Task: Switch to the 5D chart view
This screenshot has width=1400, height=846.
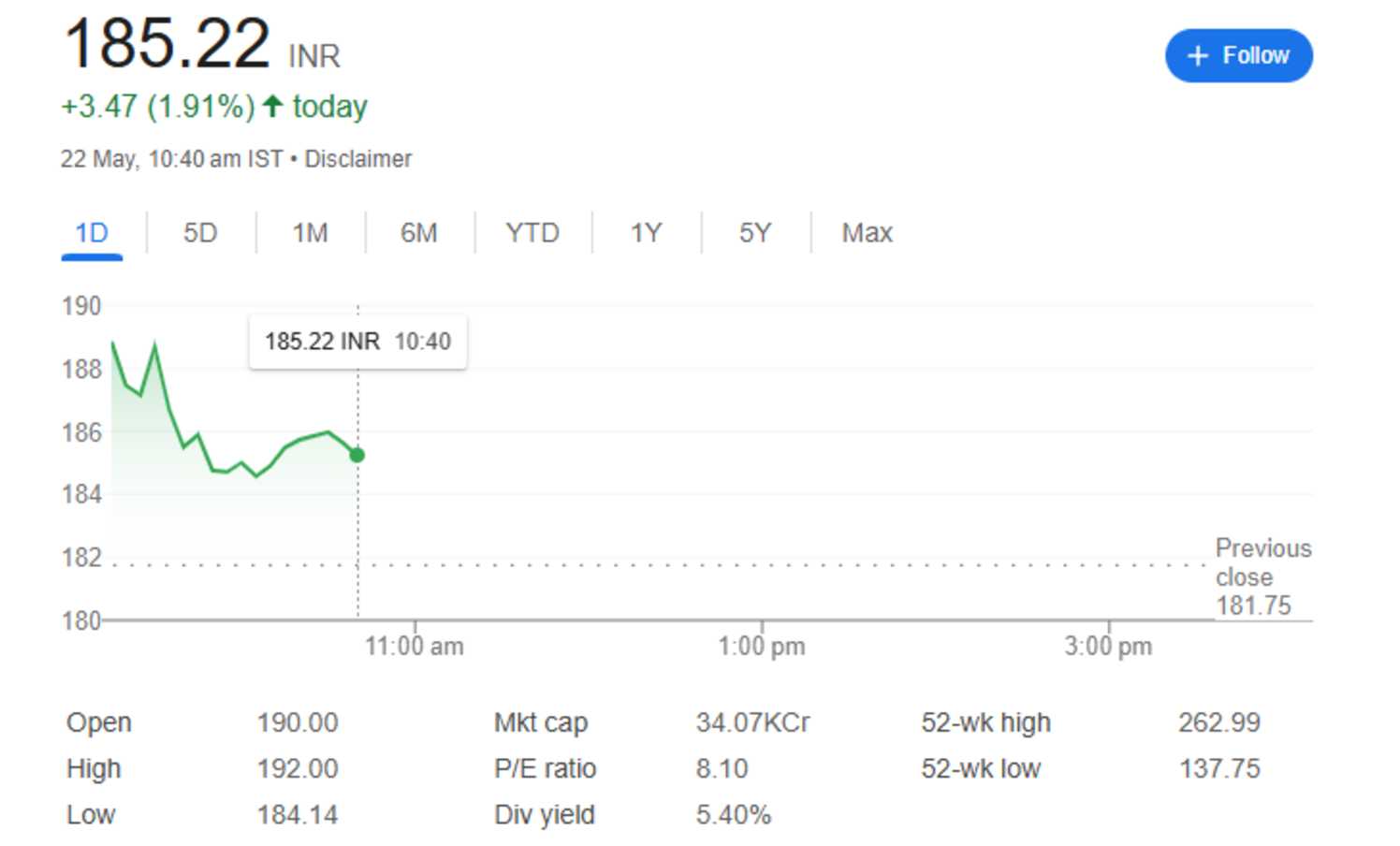Action: 199,233
